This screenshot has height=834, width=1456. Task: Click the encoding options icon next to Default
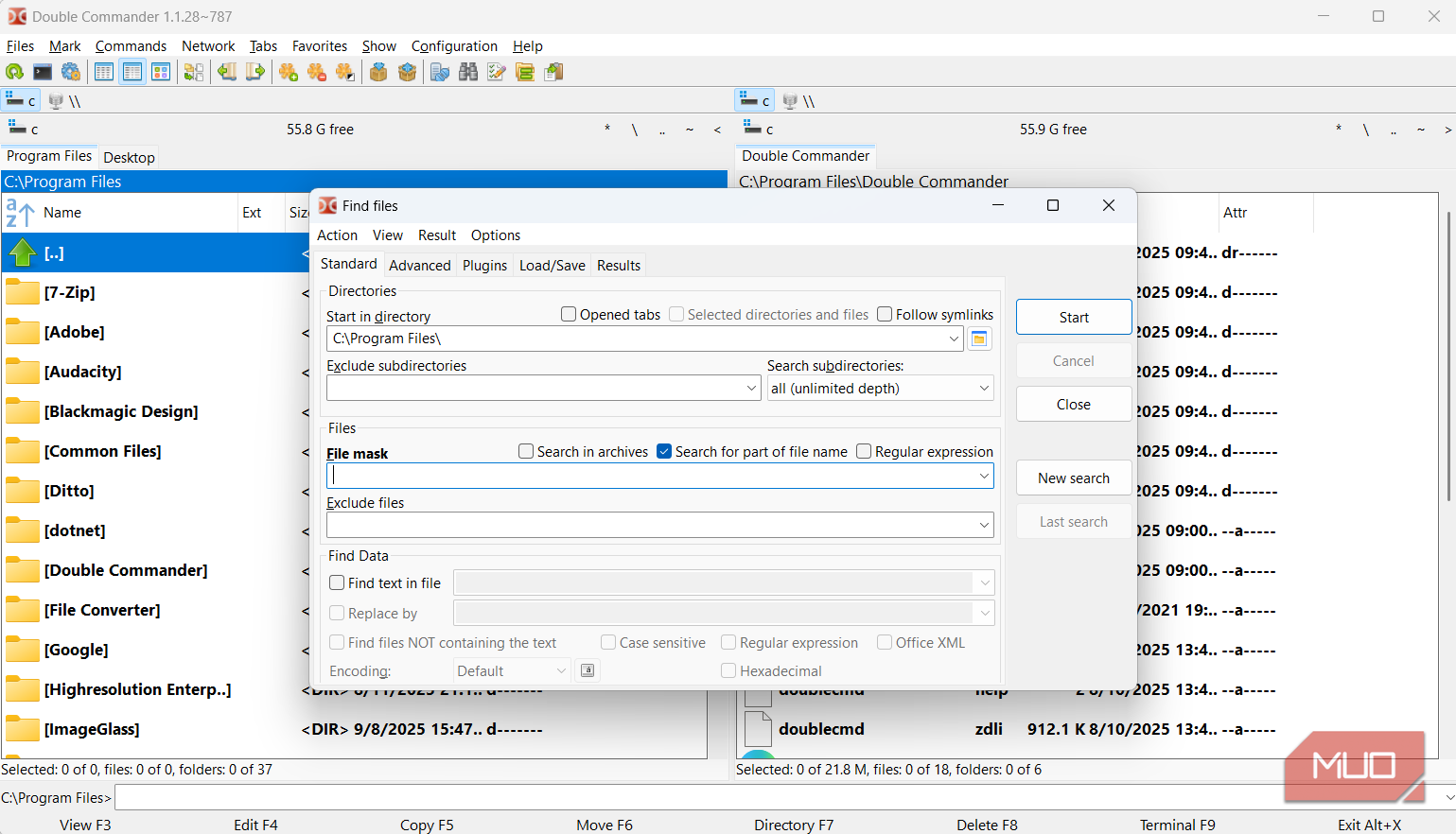pyautogui.click(x=588, y=670)
